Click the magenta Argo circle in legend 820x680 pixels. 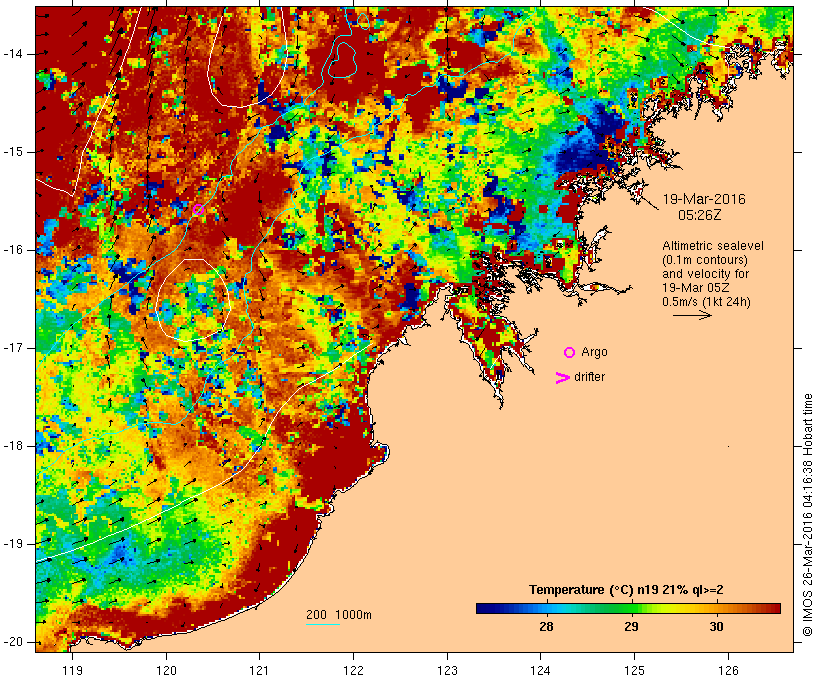tap(570, 353)
